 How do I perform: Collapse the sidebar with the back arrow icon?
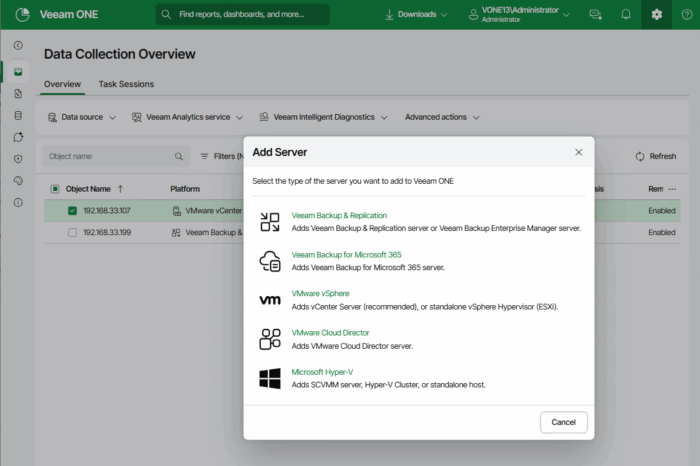[x=18, y=46]
